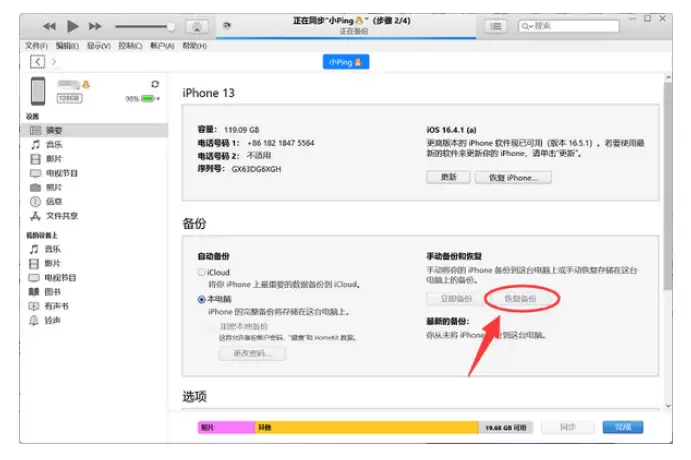Screen dimensions: 691x460
Task: Click the sync refresh icon in sidebar
Action: (x=155, y=84)
